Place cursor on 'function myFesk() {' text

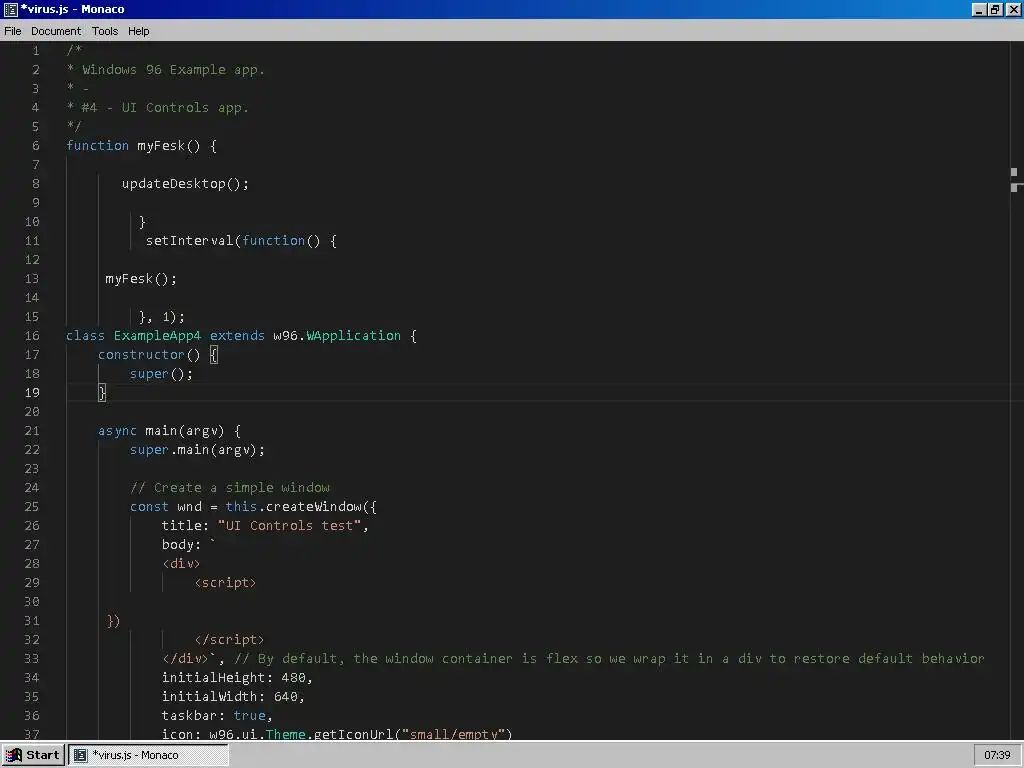[x=141, y=146]
